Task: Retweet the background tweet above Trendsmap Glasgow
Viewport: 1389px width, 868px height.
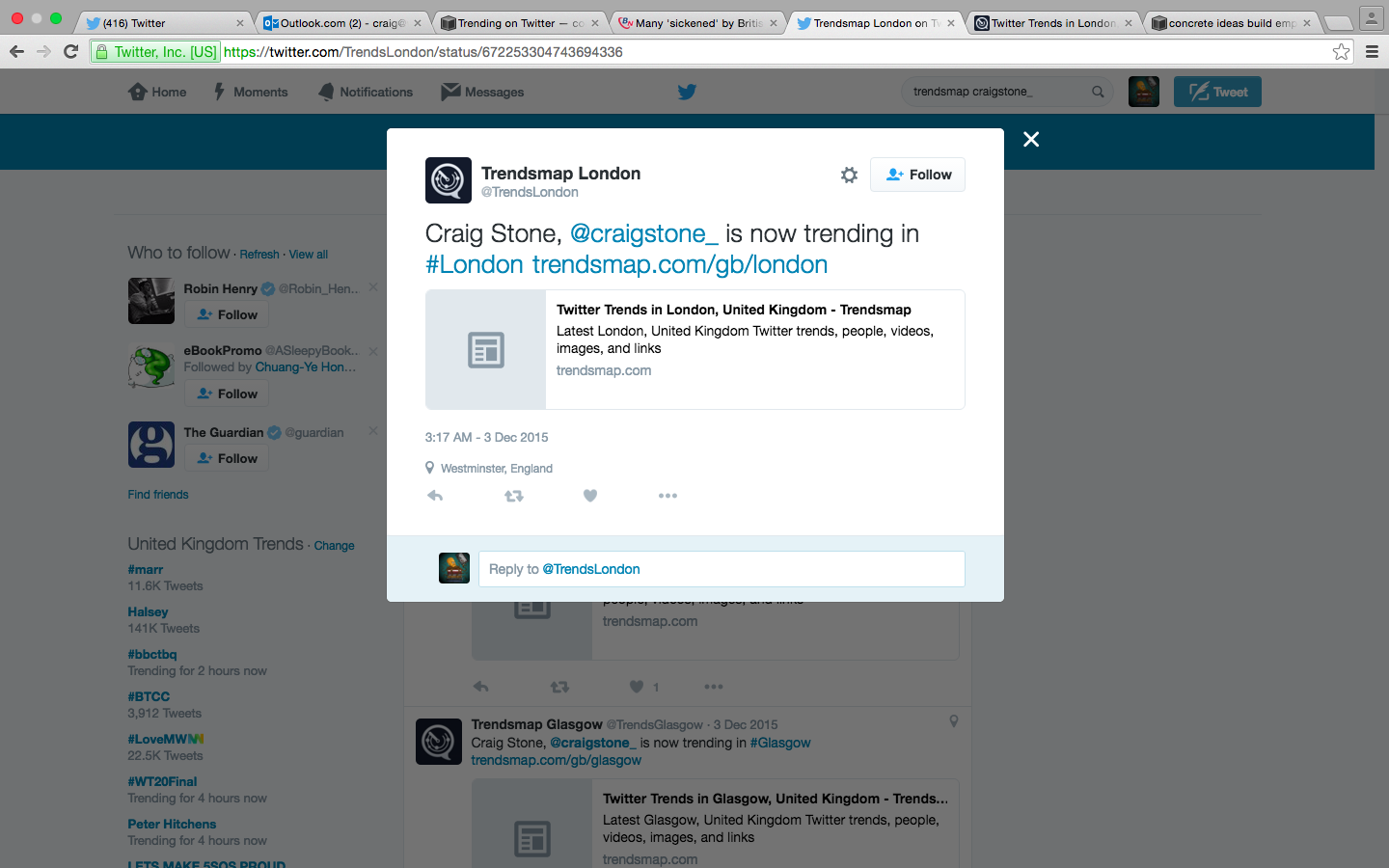Action: tap(559, 687)
